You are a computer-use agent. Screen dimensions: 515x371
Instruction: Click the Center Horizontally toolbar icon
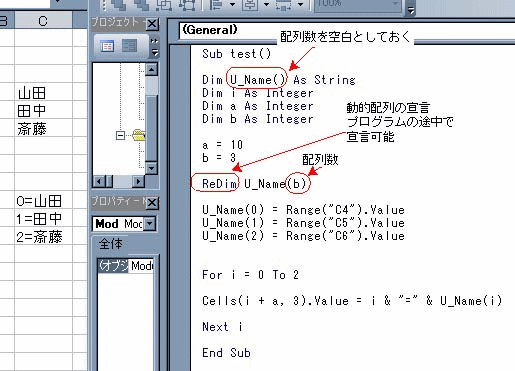[x=250, y=5]
